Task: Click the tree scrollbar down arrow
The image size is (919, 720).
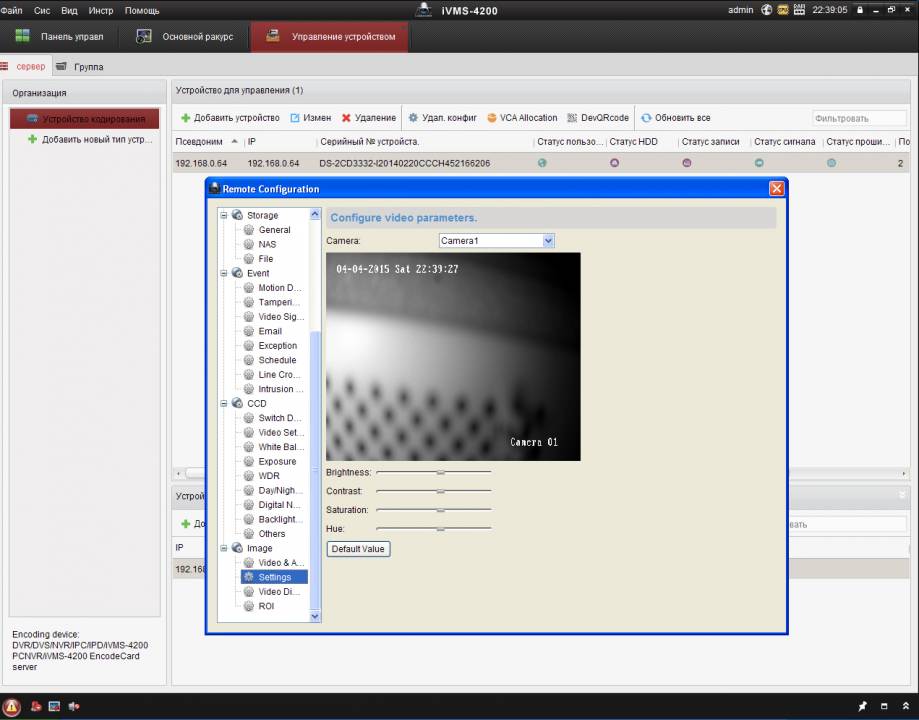Action: click(315, 616)
